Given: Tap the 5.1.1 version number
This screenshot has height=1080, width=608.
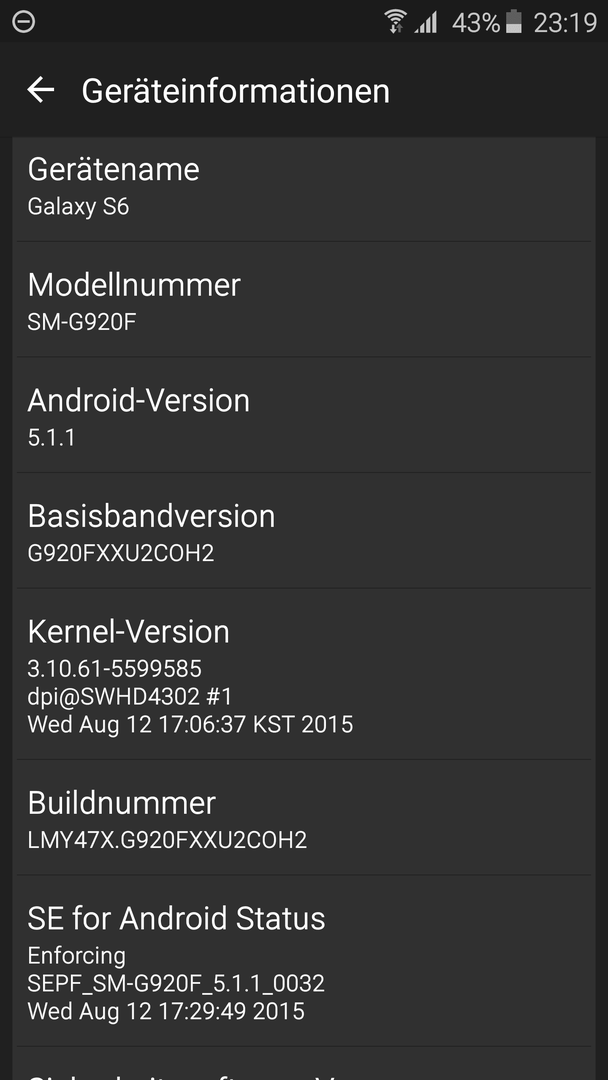Looking at the screenshot, I should tap(51, 437).
